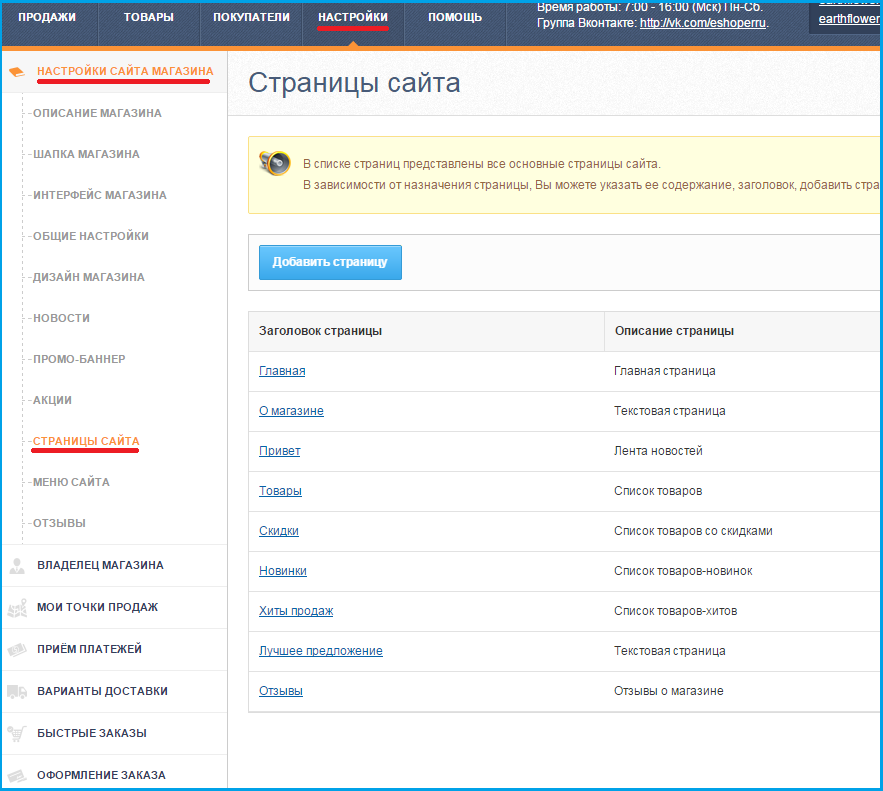This screenshot has width=883, height=791.
Task: Click Добавить страницу button
Action: [x=330, y=262]
